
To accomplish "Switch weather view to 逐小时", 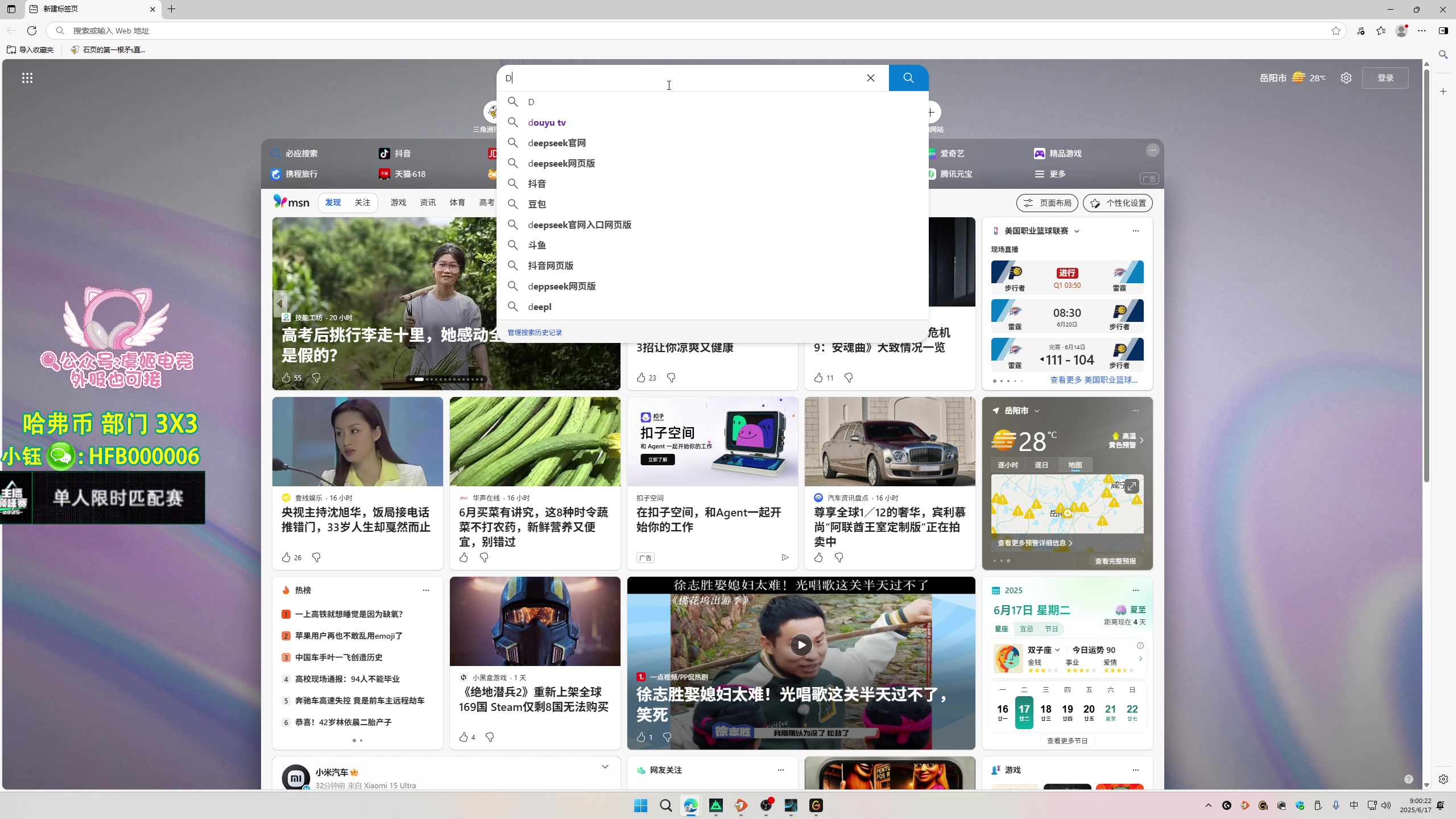I will (1008, 465).
